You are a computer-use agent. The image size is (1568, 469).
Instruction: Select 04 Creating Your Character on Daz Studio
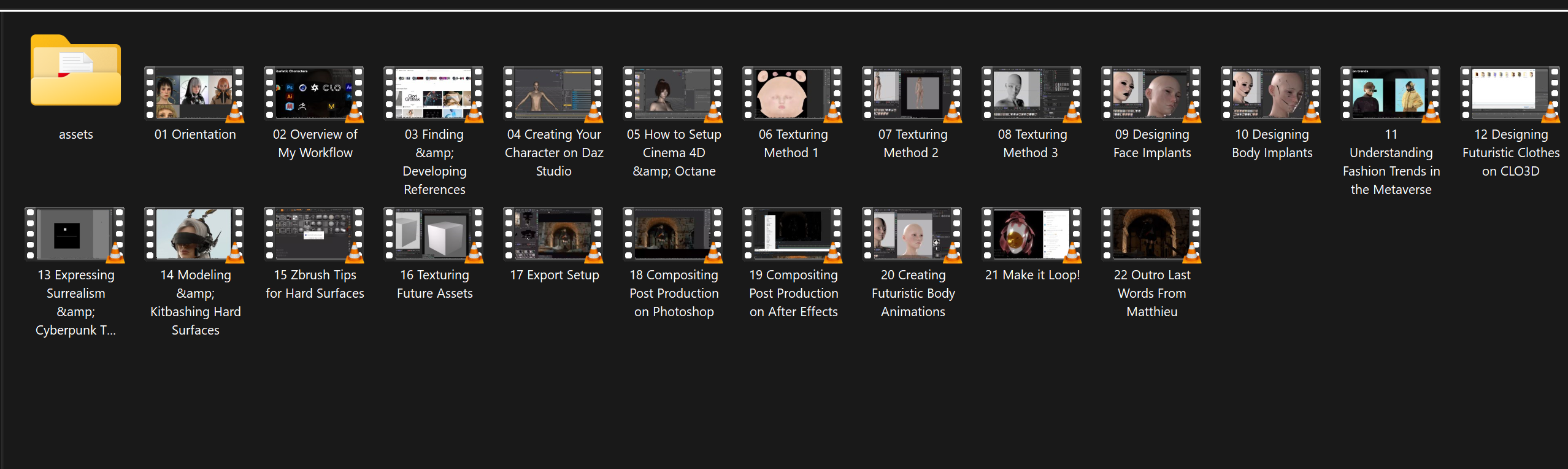pos(553,94)
